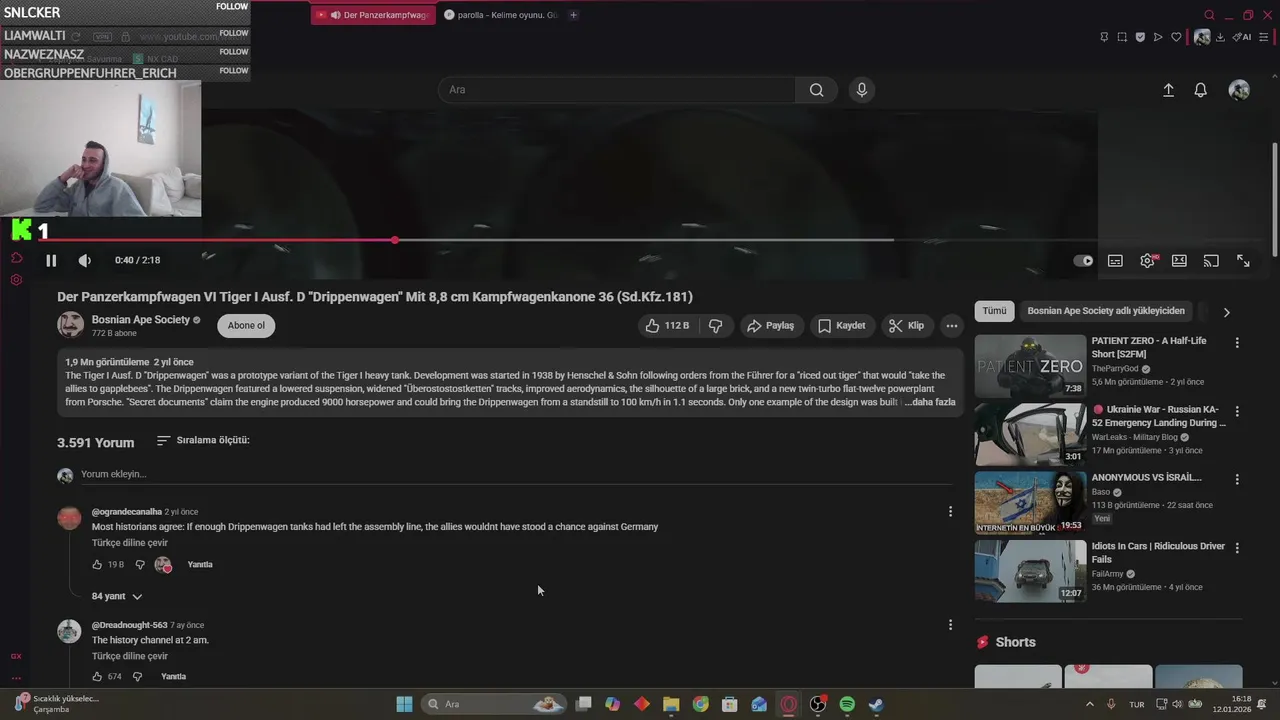Click the YouTube search magnifier button
The height and width of the screenshot is (720, 1280).
click(x=817, y=90)
